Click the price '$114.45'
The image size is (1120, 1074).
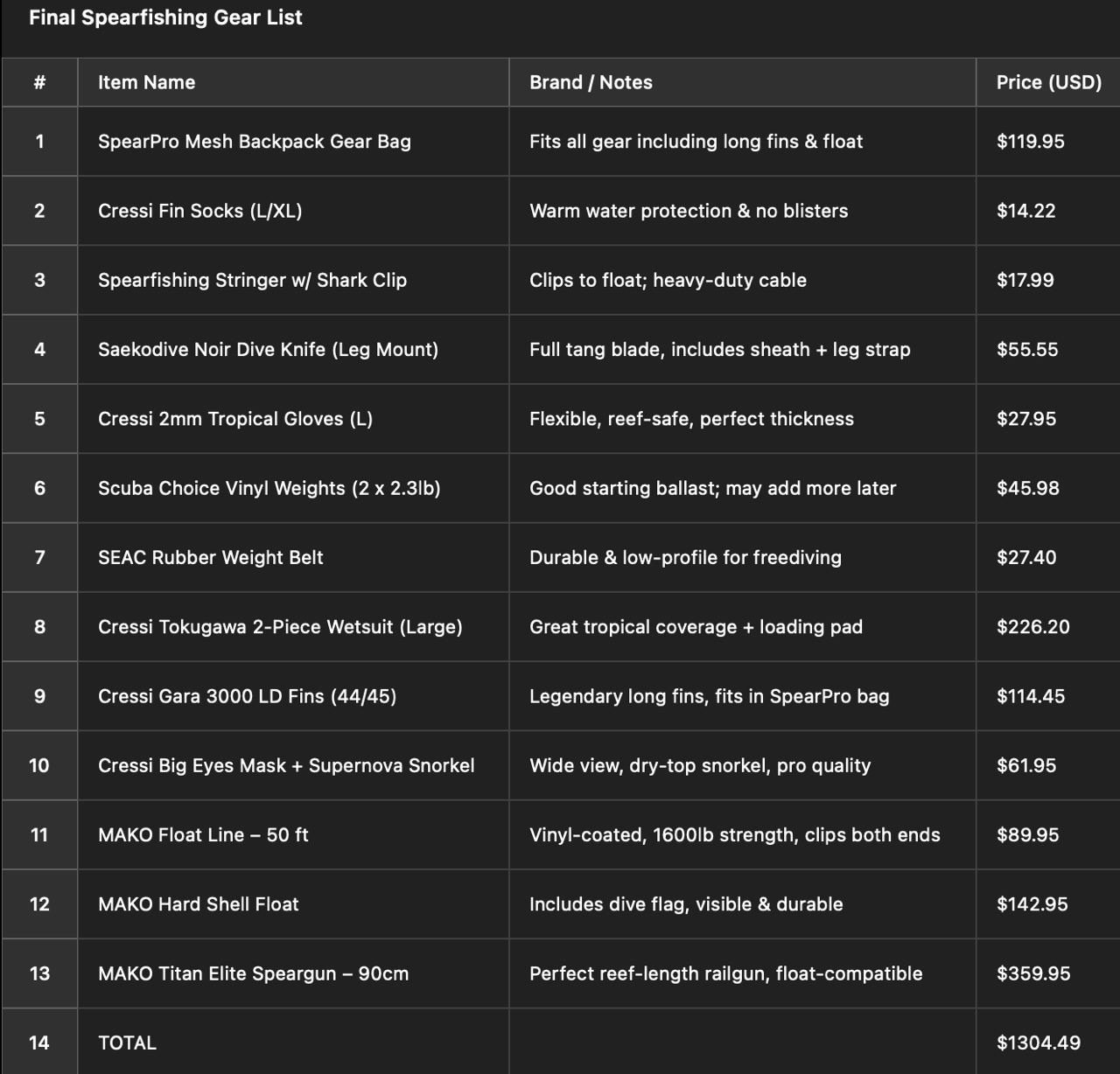click(1031, 696)
